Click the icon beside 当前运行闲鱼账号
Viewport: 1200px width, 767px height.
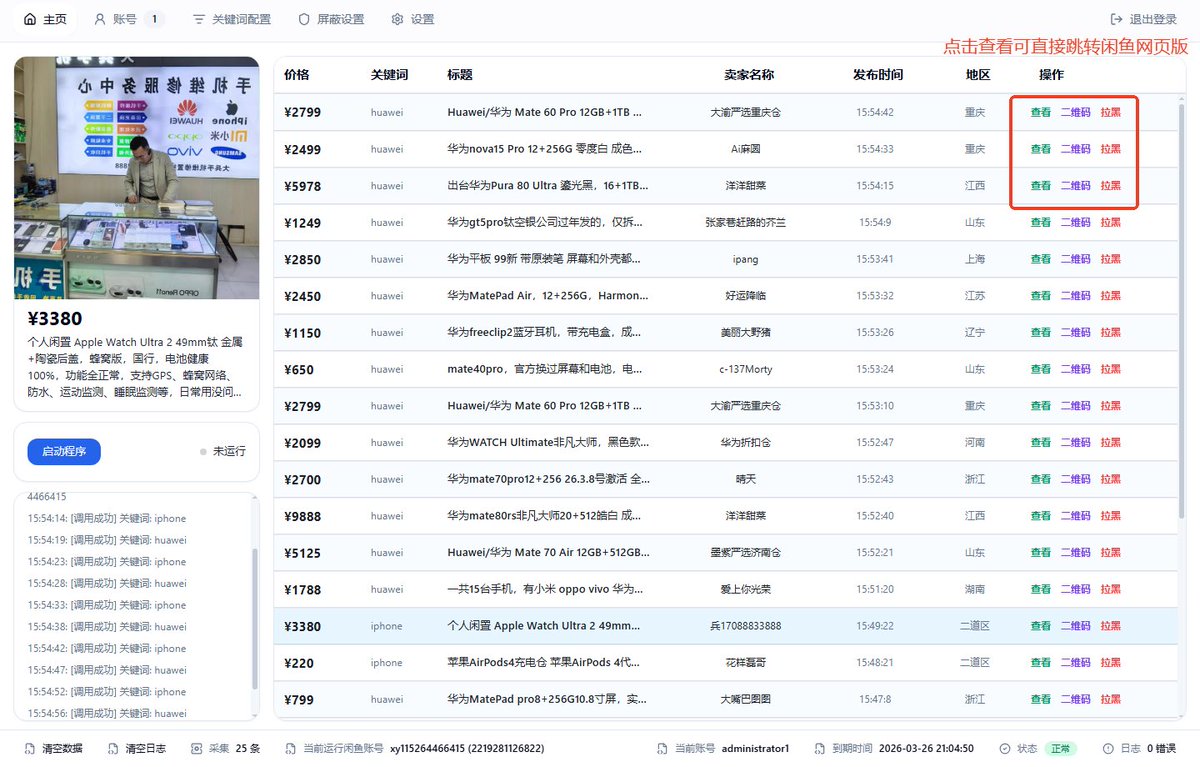tap(291, 748)
